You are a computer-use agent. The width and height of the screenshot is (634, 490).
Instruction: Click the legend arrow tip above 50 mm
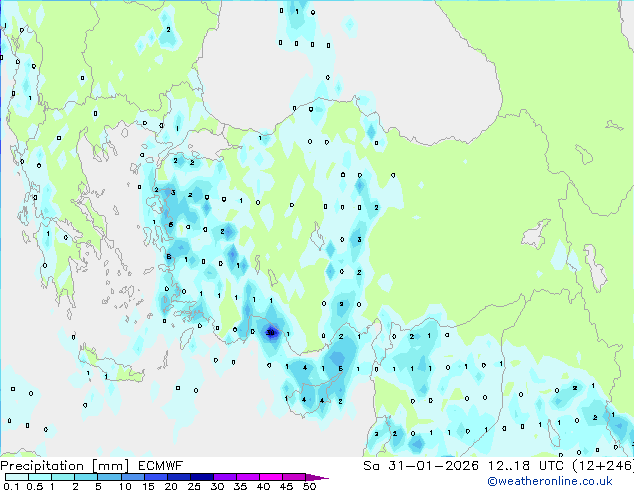pos(317,477)
